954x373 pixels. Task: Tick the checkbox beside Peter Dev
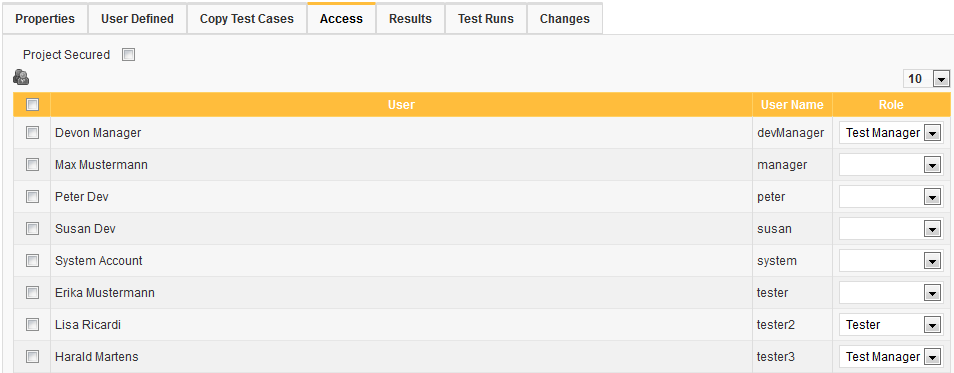tap(32, 197)
